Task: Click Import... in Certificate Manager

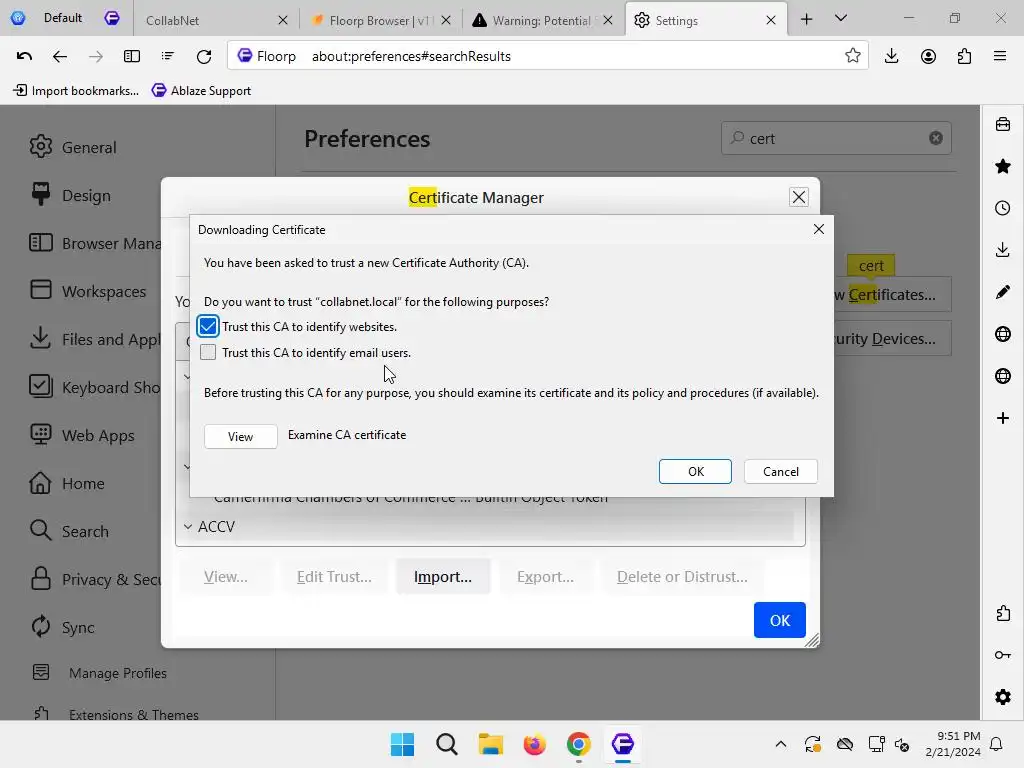Action: [x=443, y=577]
